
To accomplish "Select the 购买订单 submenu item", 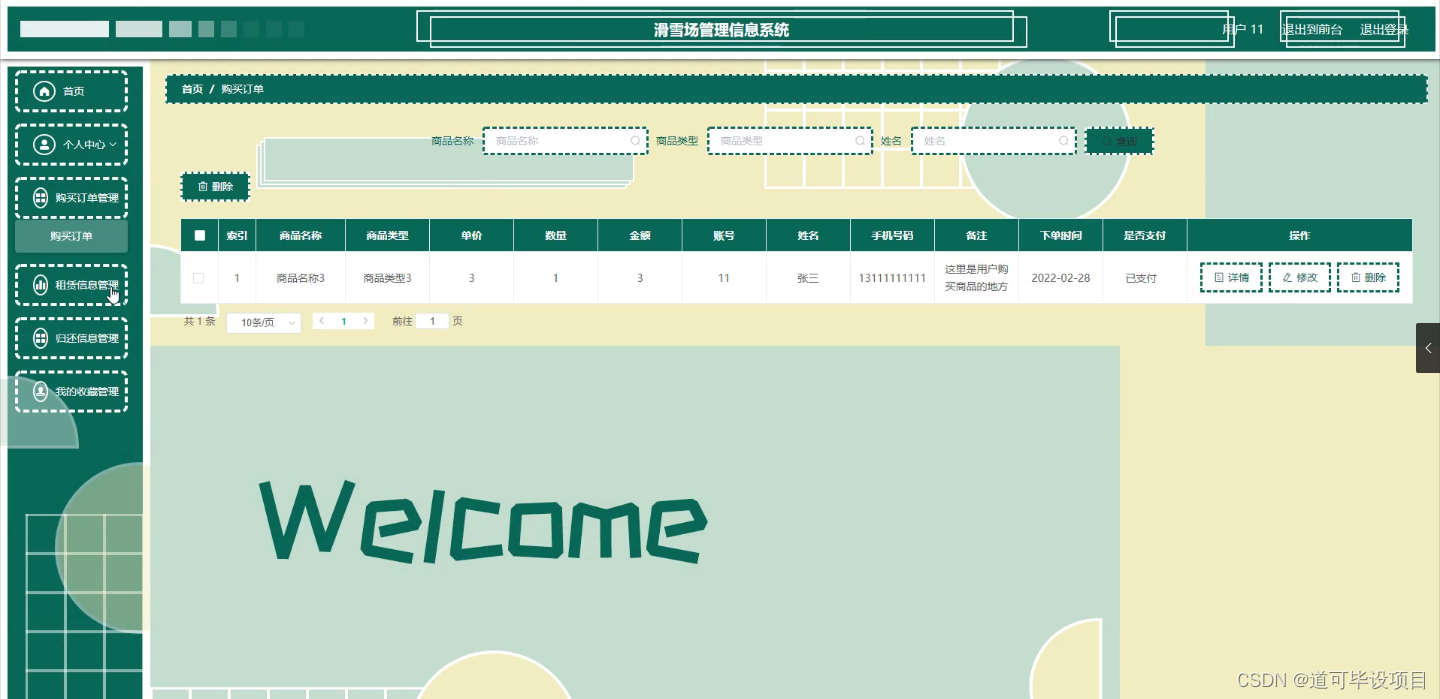I will (71, 237).
